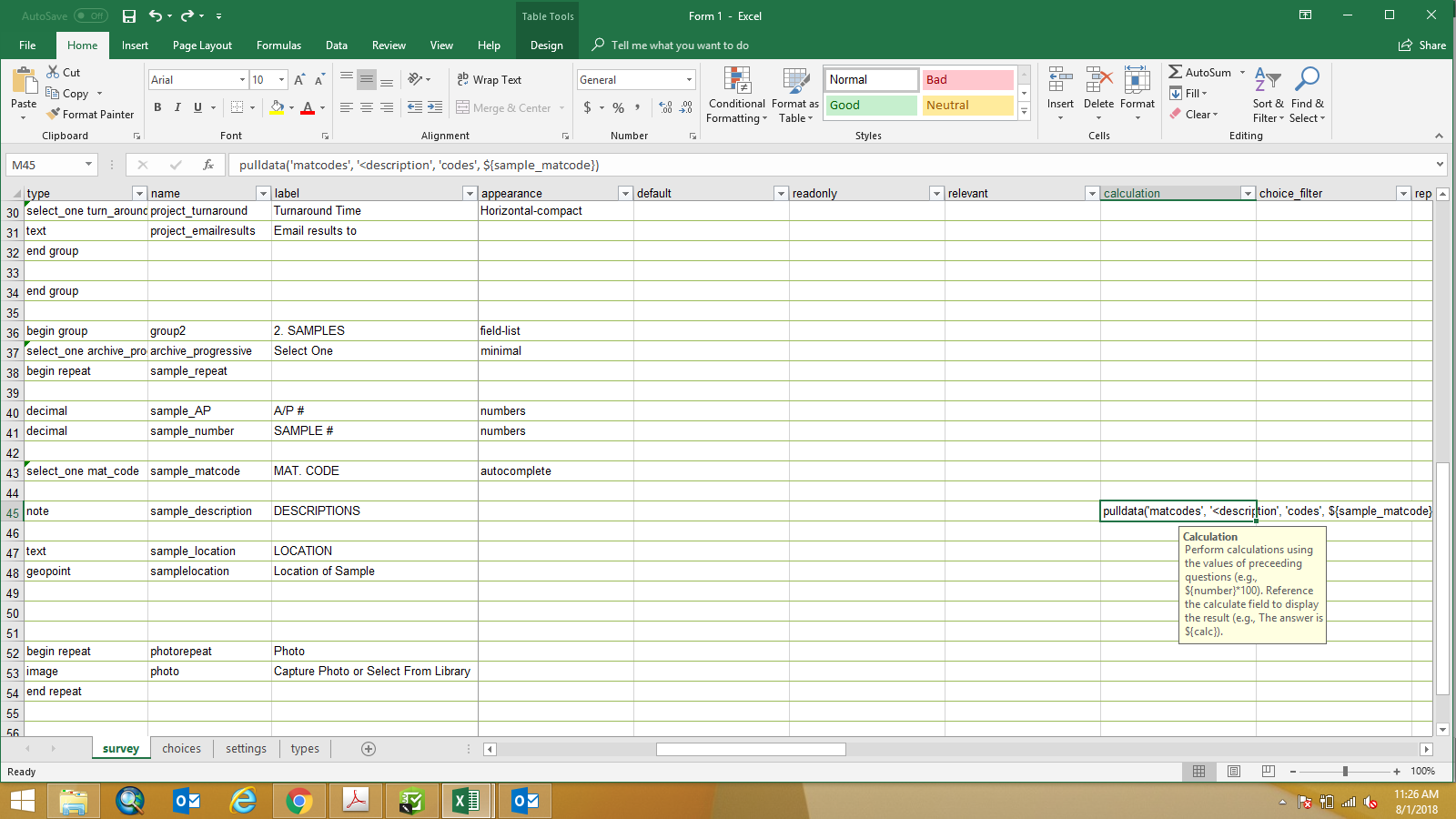
Task: Increase decimal places
Action: (666, 107)
